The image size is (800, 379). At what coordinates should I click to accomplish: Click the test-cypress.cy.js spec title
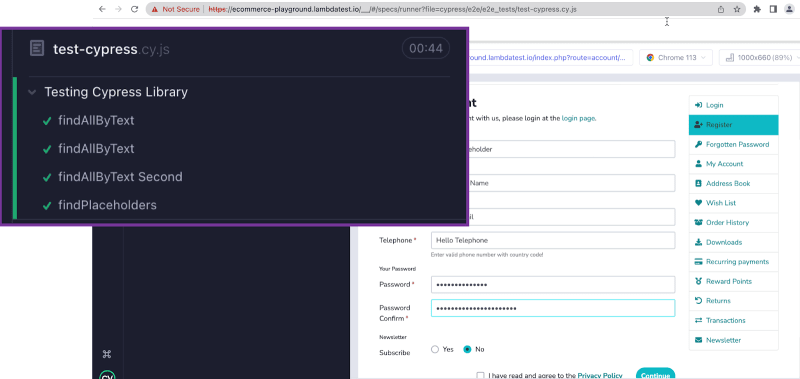(111, 49)
